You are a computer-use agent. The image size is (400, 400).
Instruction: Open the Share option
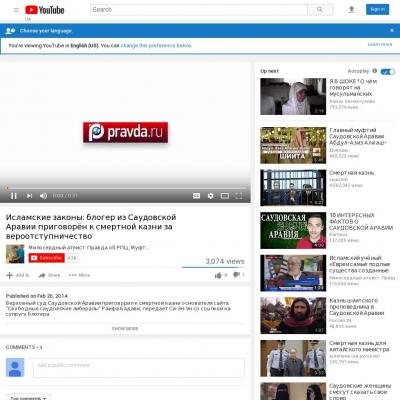(x=49, y=275)
